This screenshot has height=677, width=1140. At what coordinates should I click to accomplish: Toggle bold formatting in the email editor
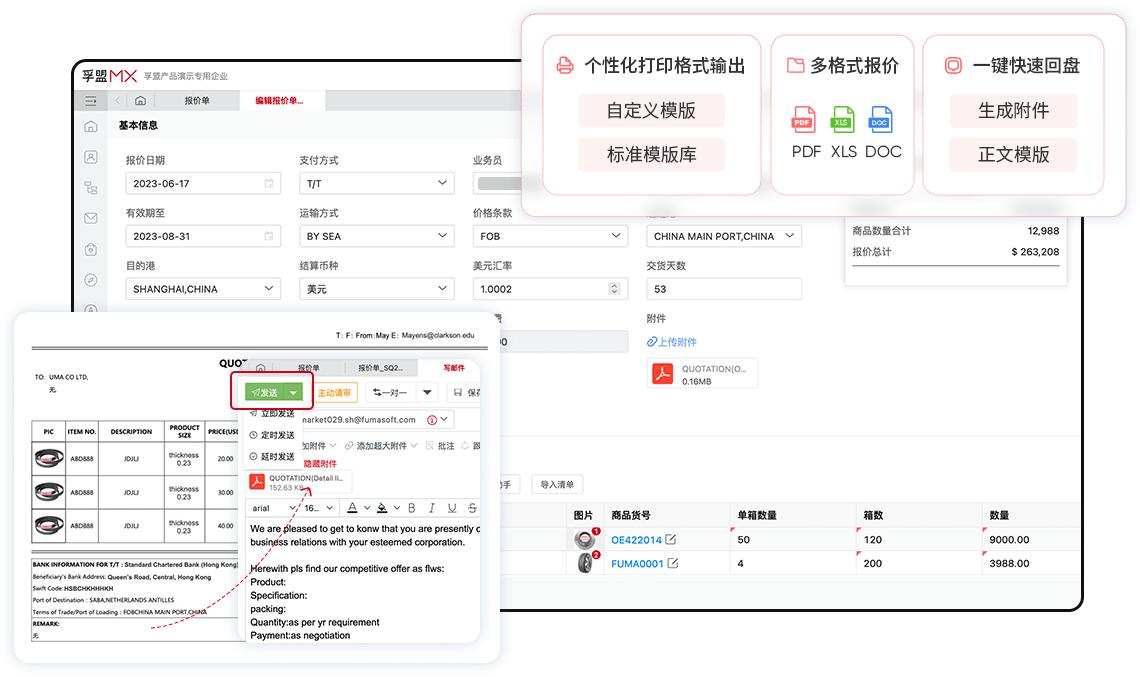(412, 508)
